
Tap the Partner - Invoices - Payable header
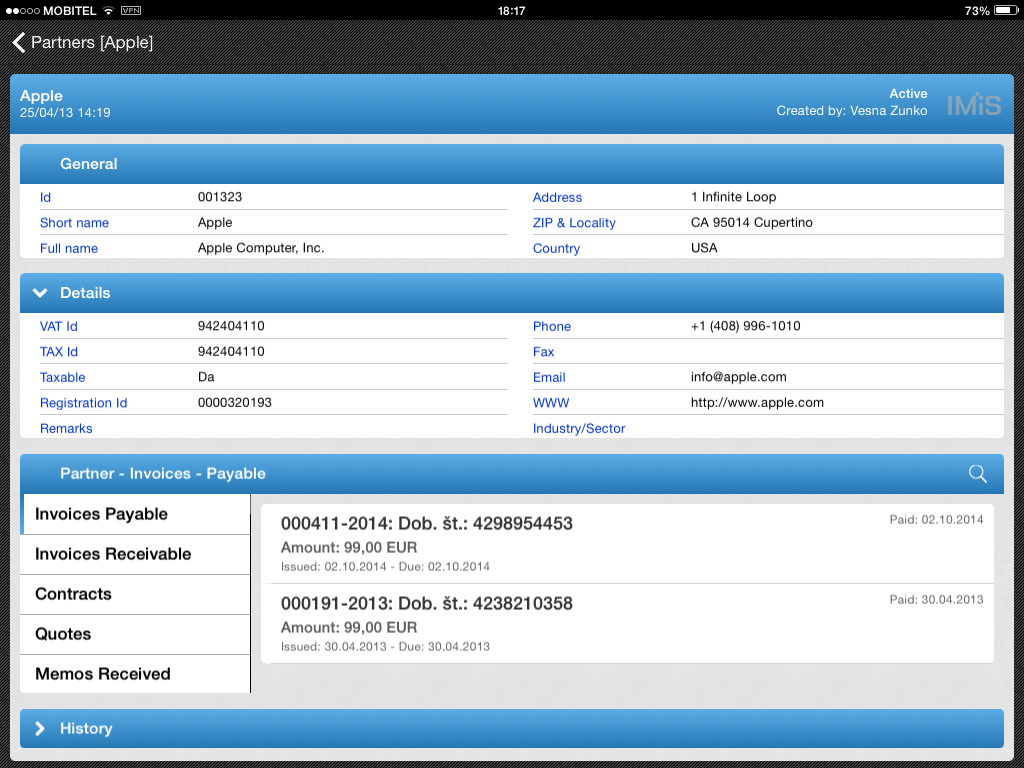tap(512, 473)
